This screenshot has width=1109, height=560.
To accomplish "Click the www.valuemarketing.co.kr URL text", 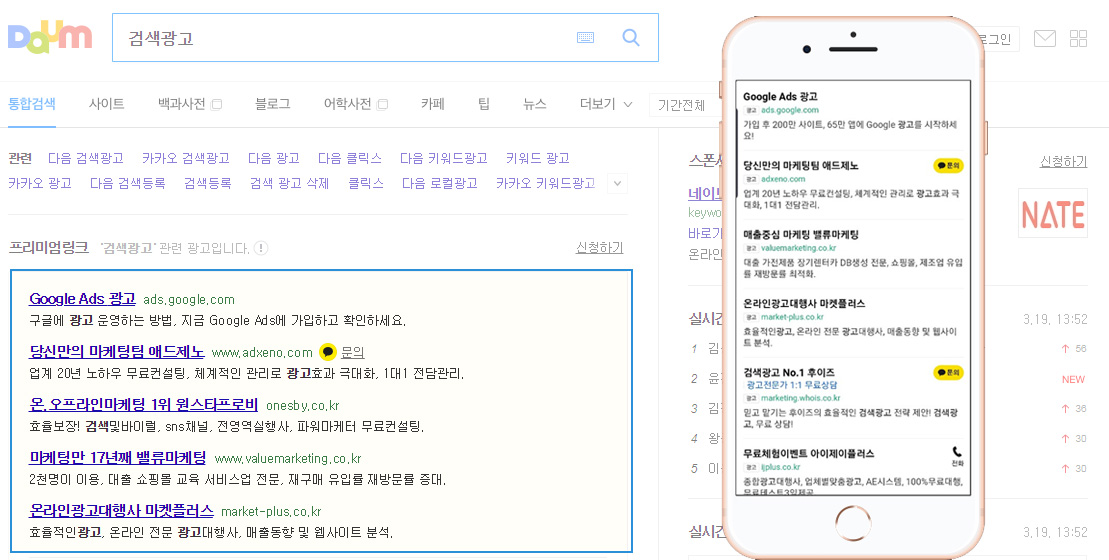I will click(x=288, y=459).
